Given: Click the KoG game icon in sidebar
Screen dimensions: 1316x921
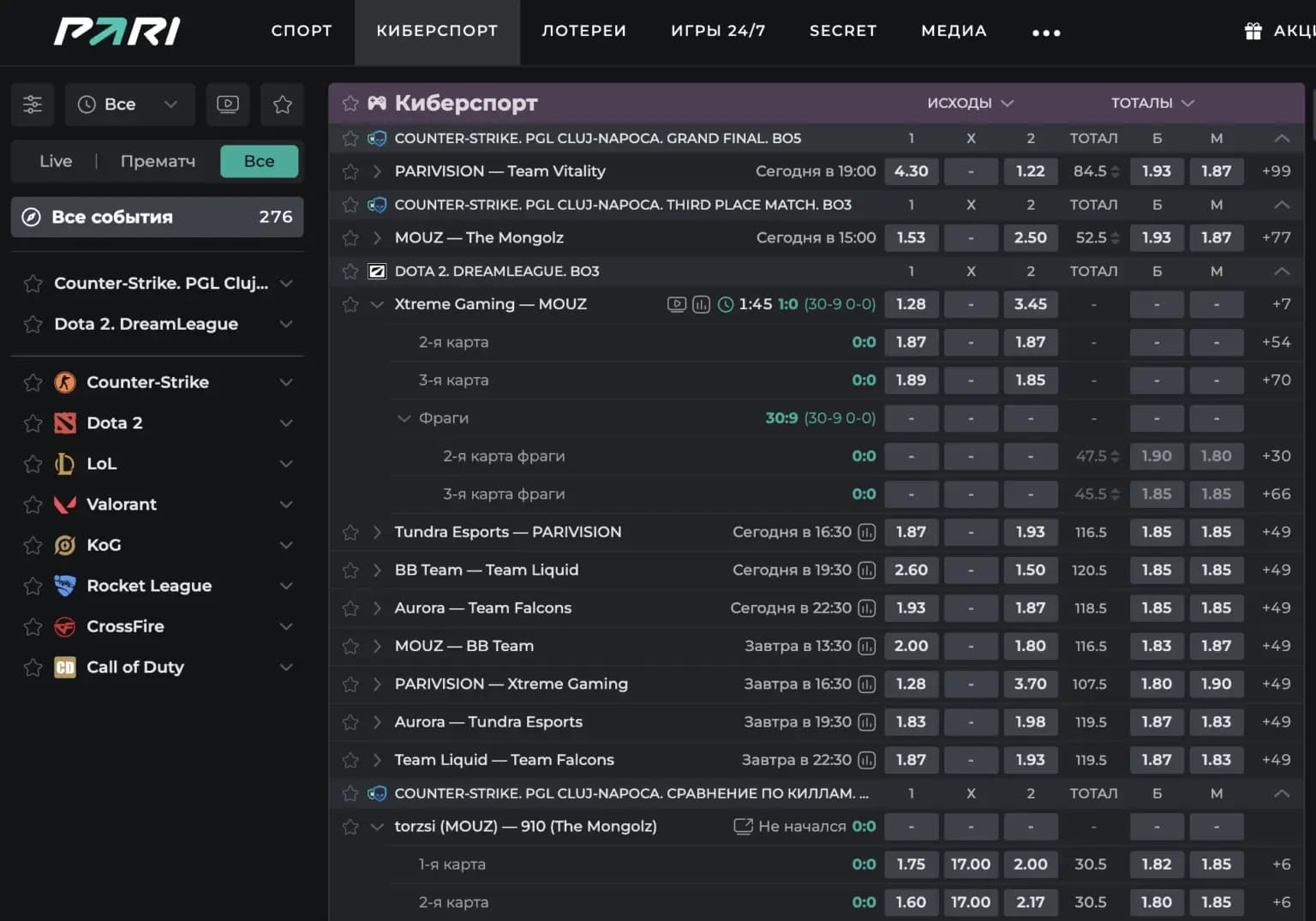Looking at the screenshot, I should click(x=65, y=545).
